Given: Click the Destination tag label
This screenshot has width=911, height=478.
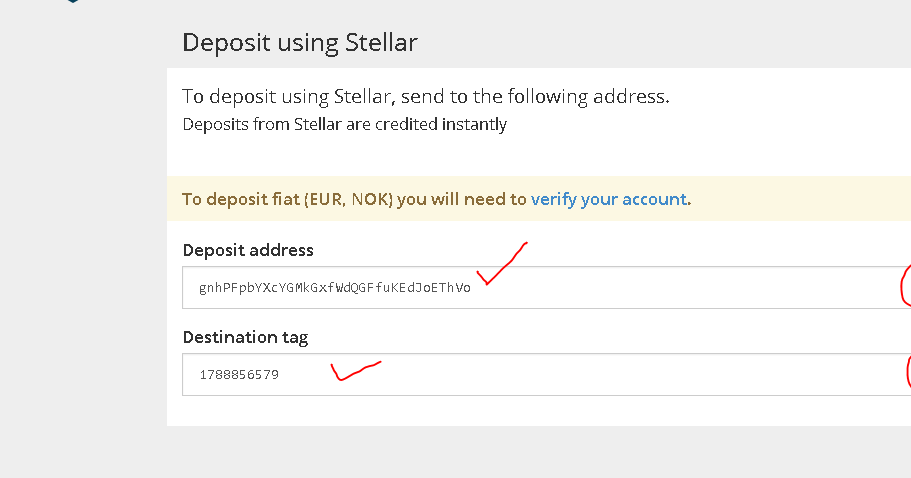Looking at the screenshot, I should [245, 337].
